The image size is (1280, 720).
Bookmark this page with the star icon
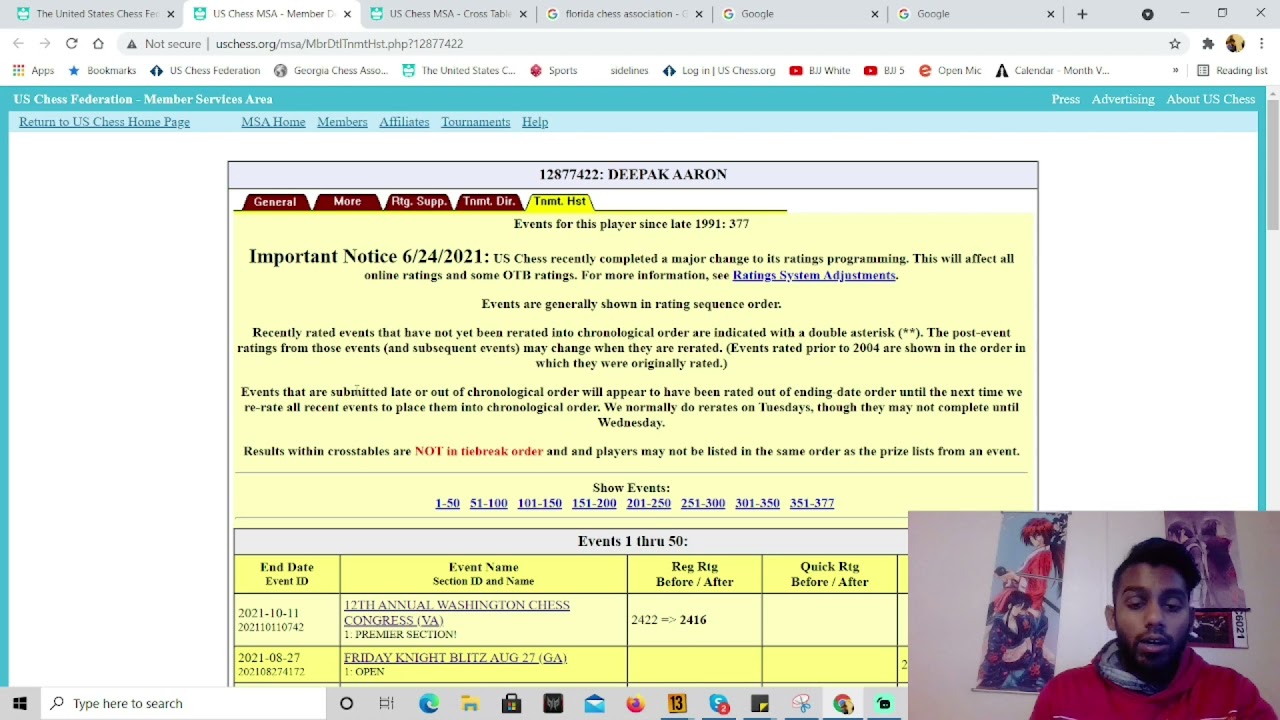(x=1175, y=44)
